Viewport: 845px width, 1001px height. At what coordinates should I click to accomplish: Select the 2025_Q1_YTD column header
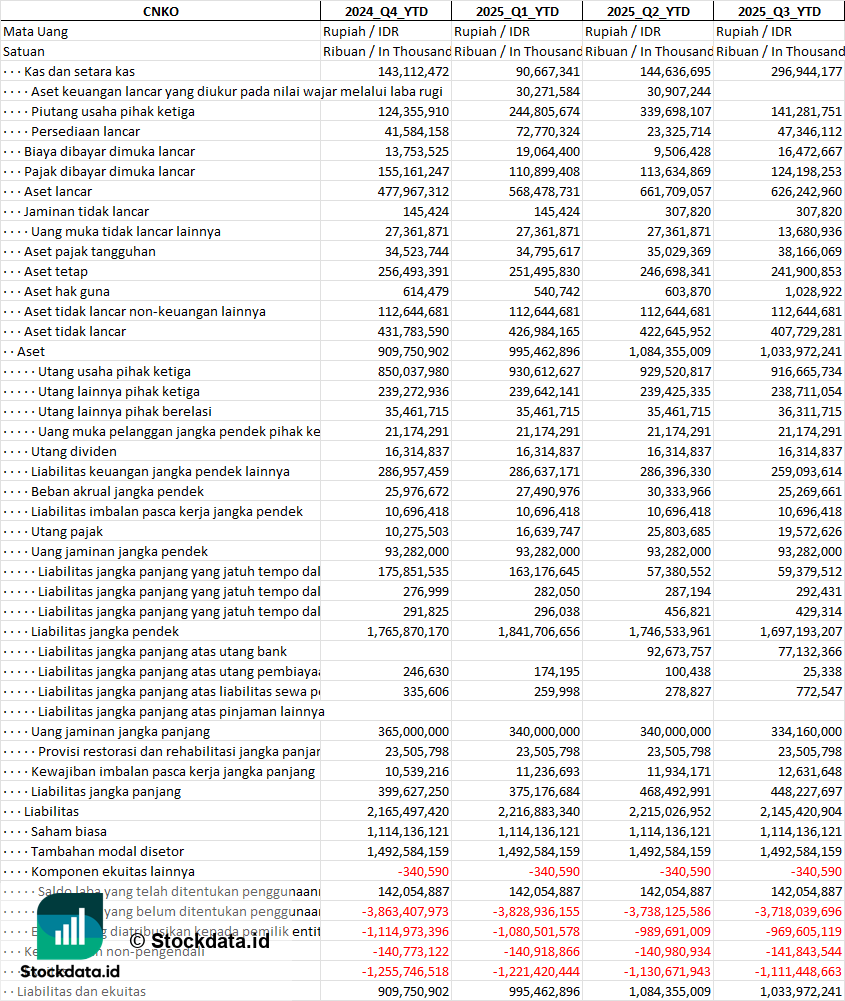[x=517, y=11]
